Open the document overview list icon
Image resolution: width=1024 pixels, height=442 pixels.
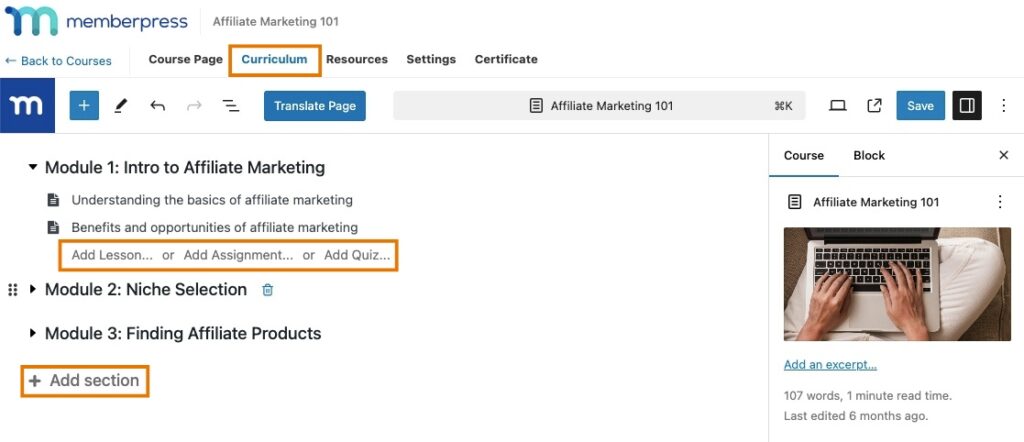(230, 106)
